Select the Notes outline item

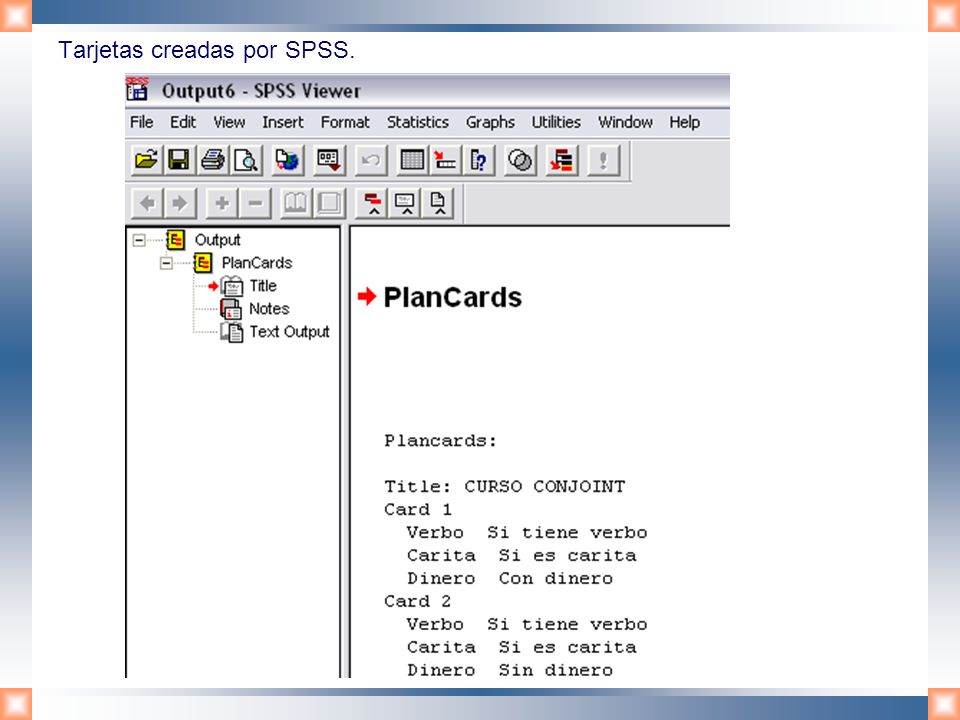pos(269,309)
